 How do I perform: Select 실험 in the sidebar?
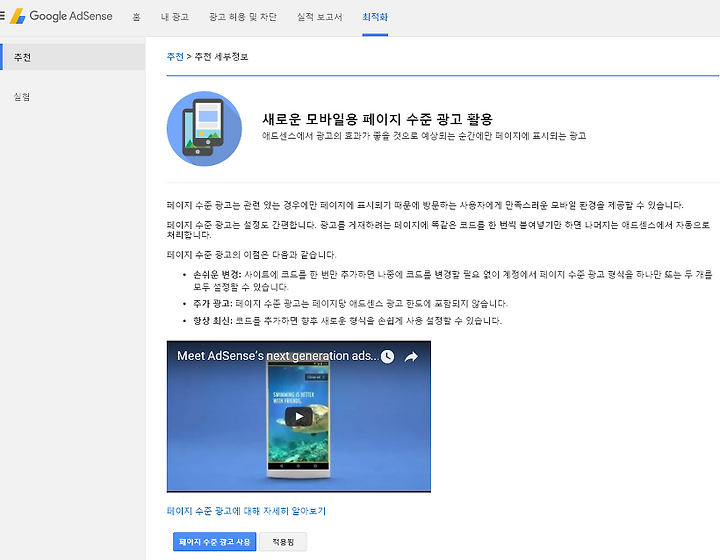(22, 96)
